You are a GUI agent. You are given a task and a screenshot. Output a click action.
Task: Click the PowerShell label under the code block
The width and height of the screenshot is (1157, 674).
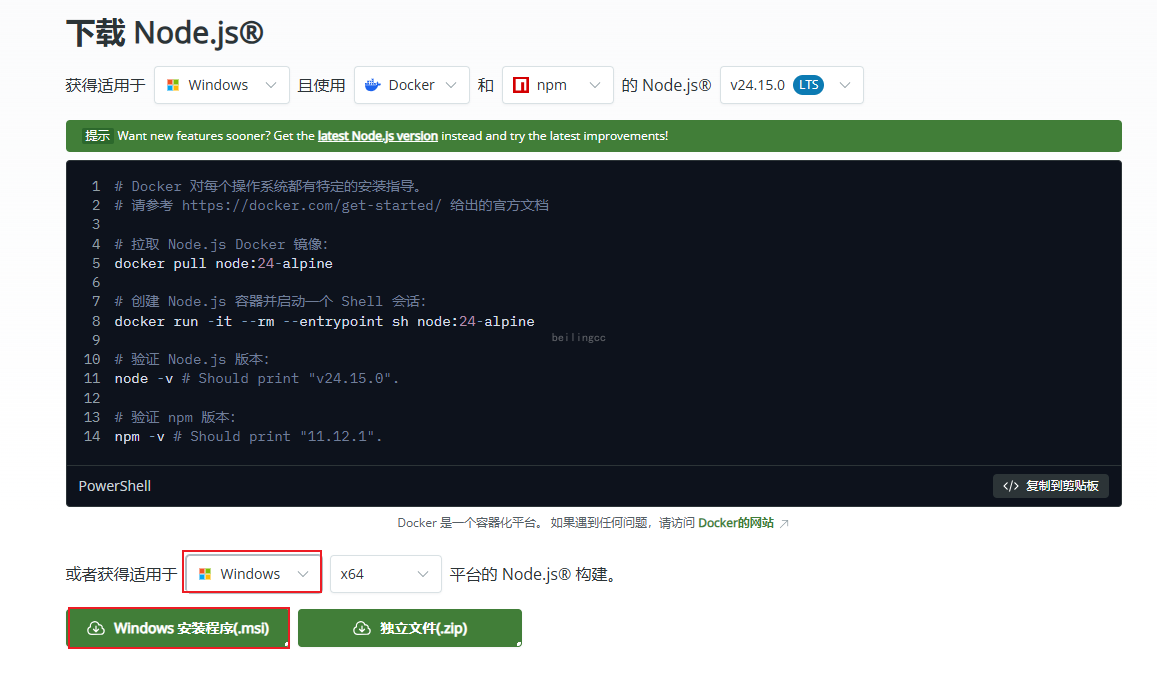click(x=114, y=486)
